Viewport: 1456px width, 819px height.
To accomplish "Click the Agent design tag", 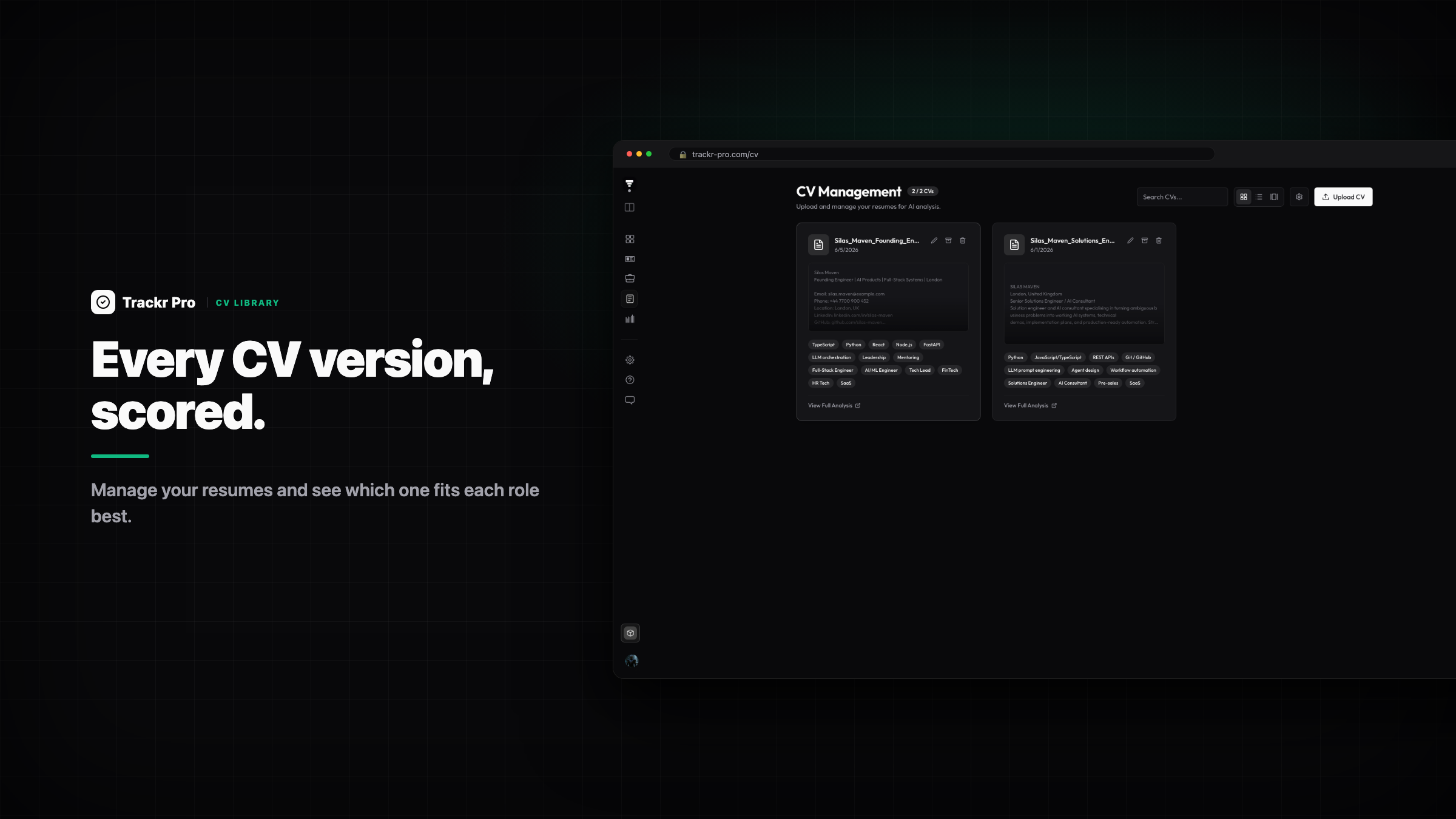I will pyautogui.click(x=1085, y=370).
